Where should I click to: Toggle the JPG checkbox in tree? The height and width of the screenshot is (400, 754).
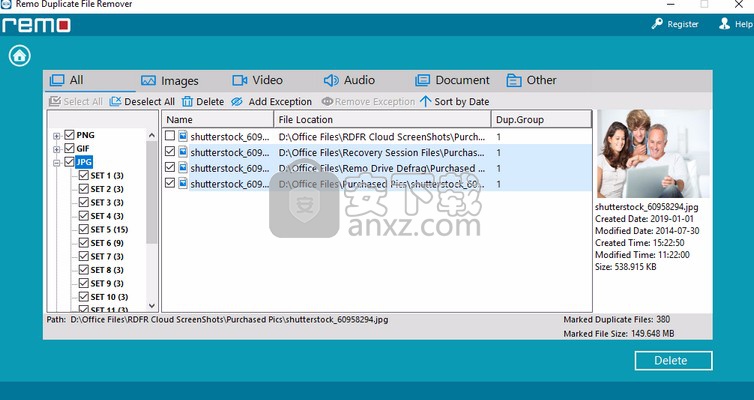tap(69, 162)
